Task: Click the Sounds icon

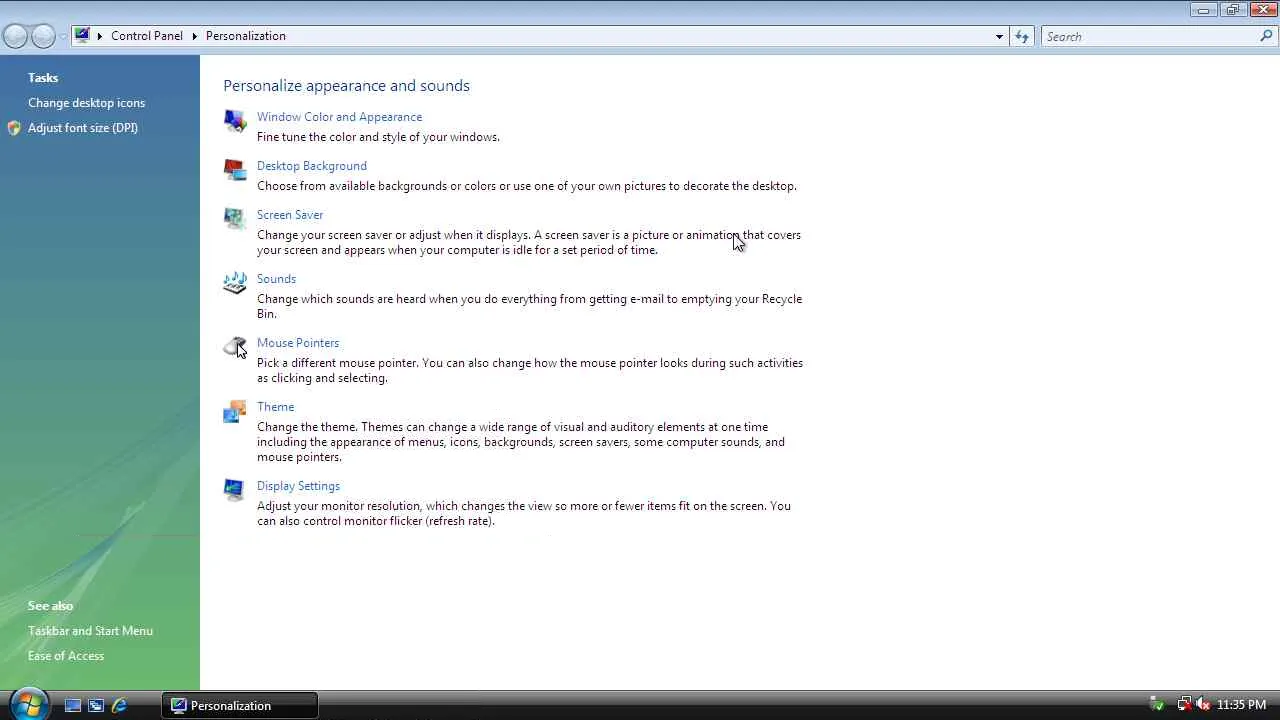Action: pos(235,282)
